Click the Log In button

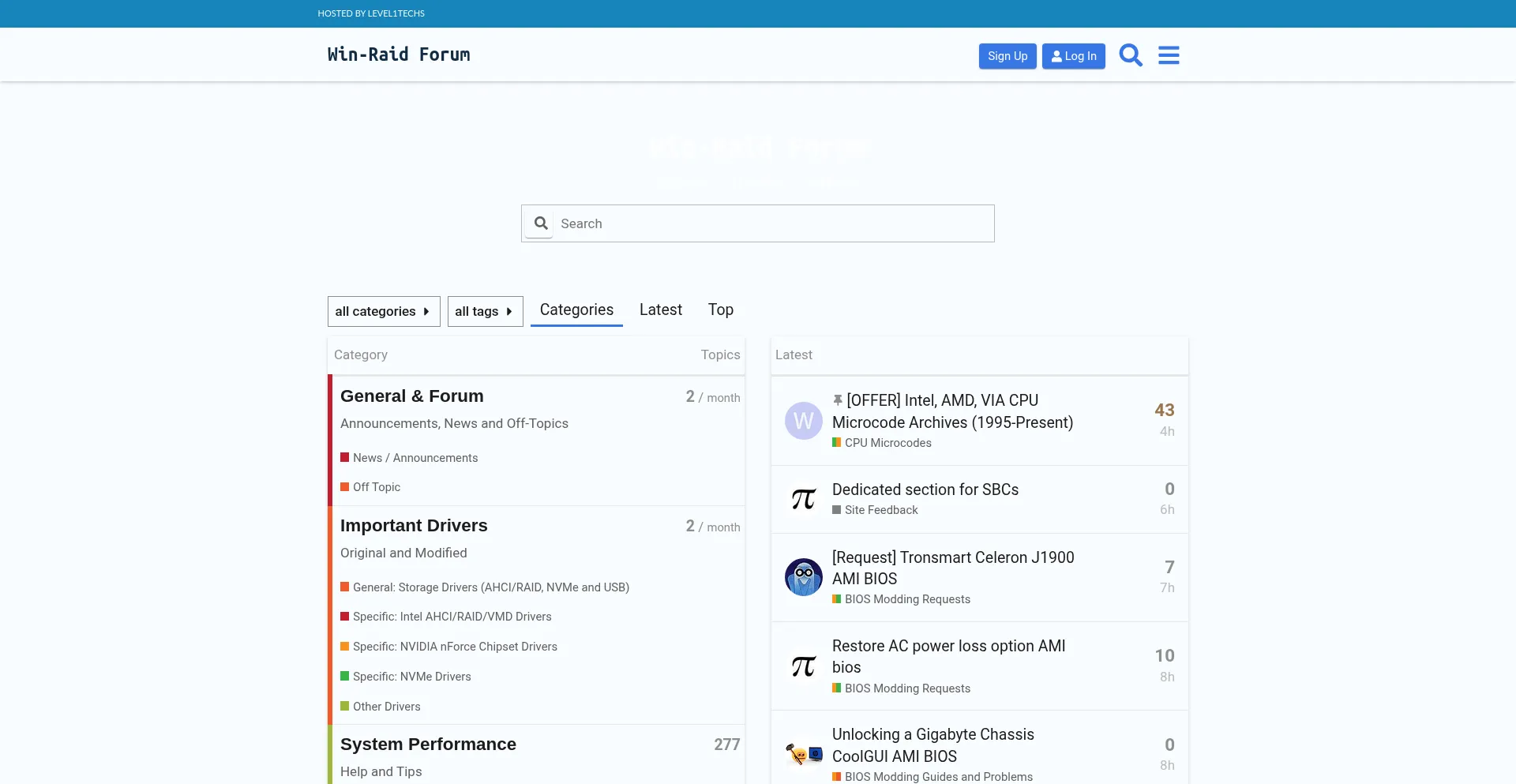tap(1074, 56)
